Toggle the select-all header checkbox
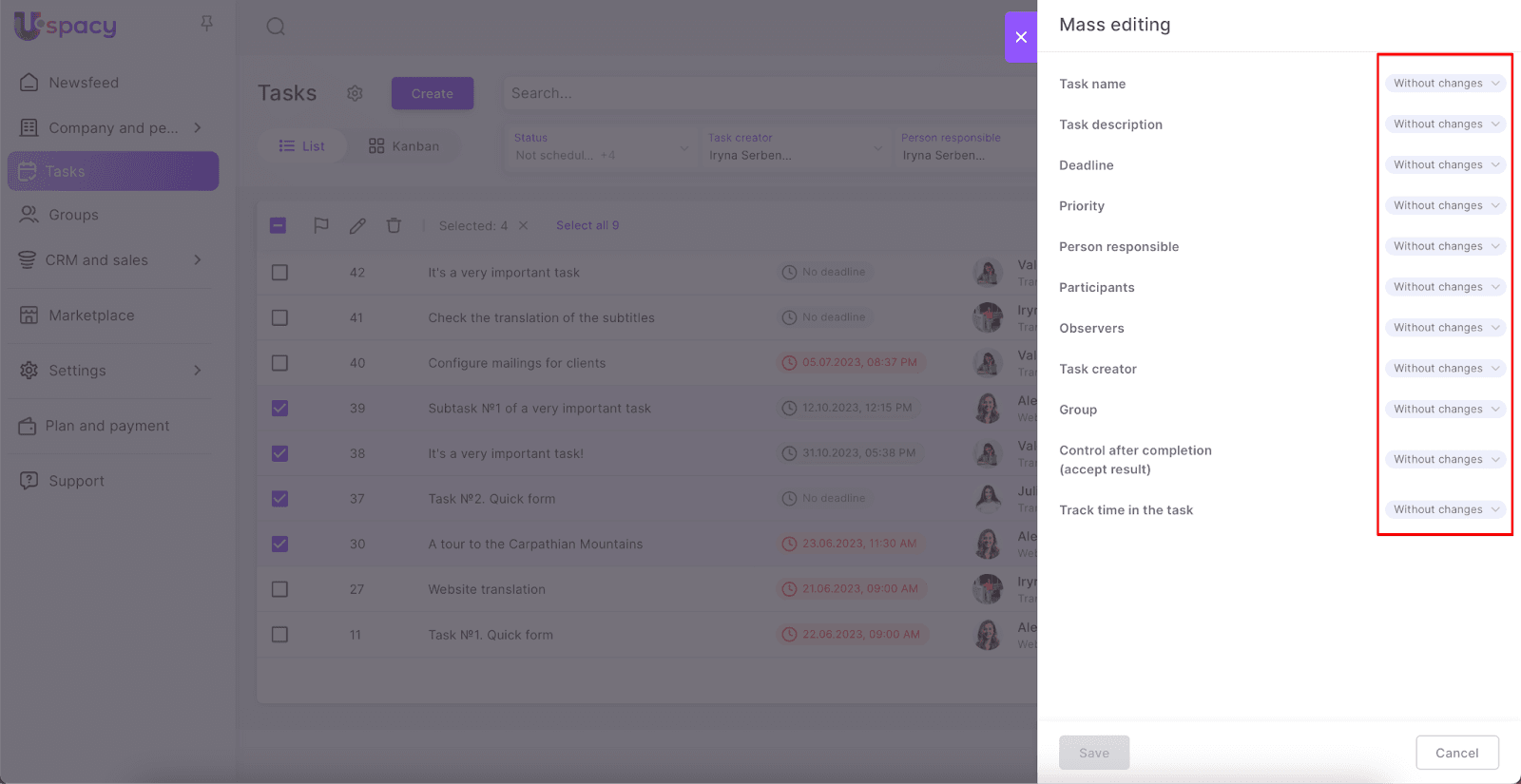The height and width of the screenshot is (784, 1521). tap(278, 225)
